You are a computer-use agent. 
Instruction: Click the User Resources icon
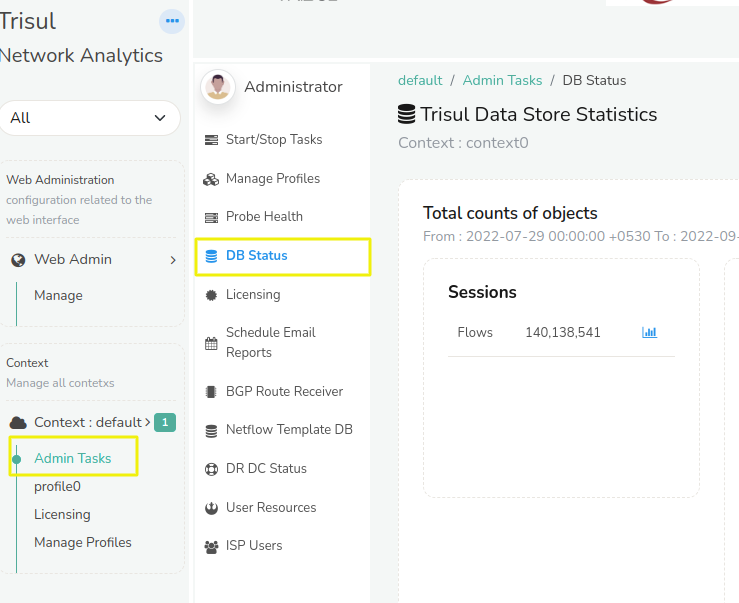211,508
